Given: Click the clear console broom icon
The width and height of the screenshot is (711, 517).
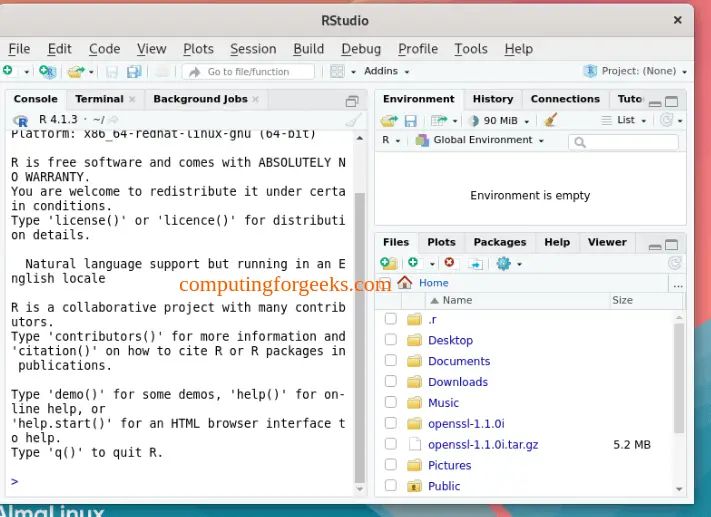Looking at the screenshot, I should point(353,120).
